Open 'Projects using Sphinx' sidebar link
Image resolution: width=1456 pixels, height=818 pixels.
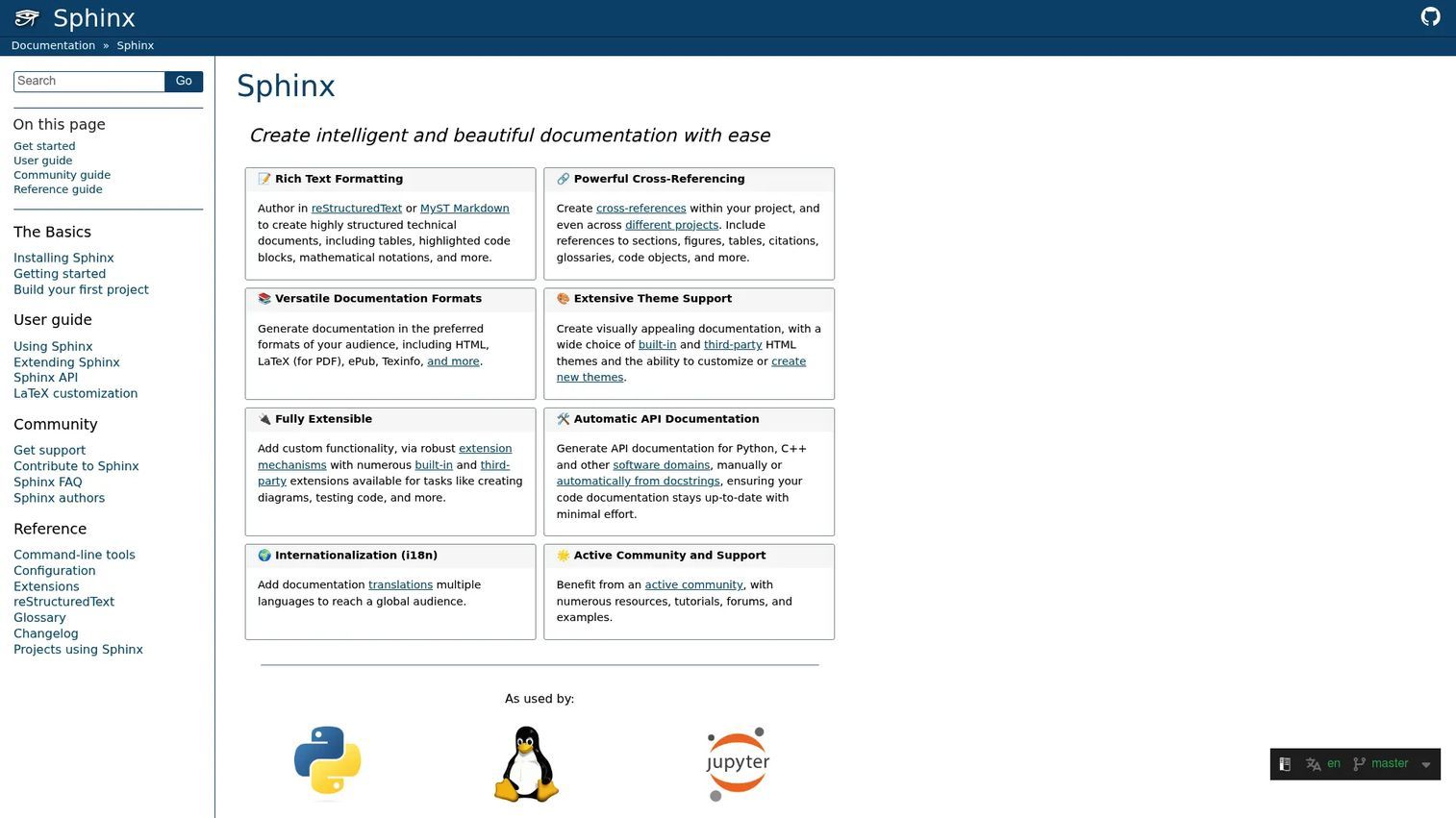click(78, 650)
